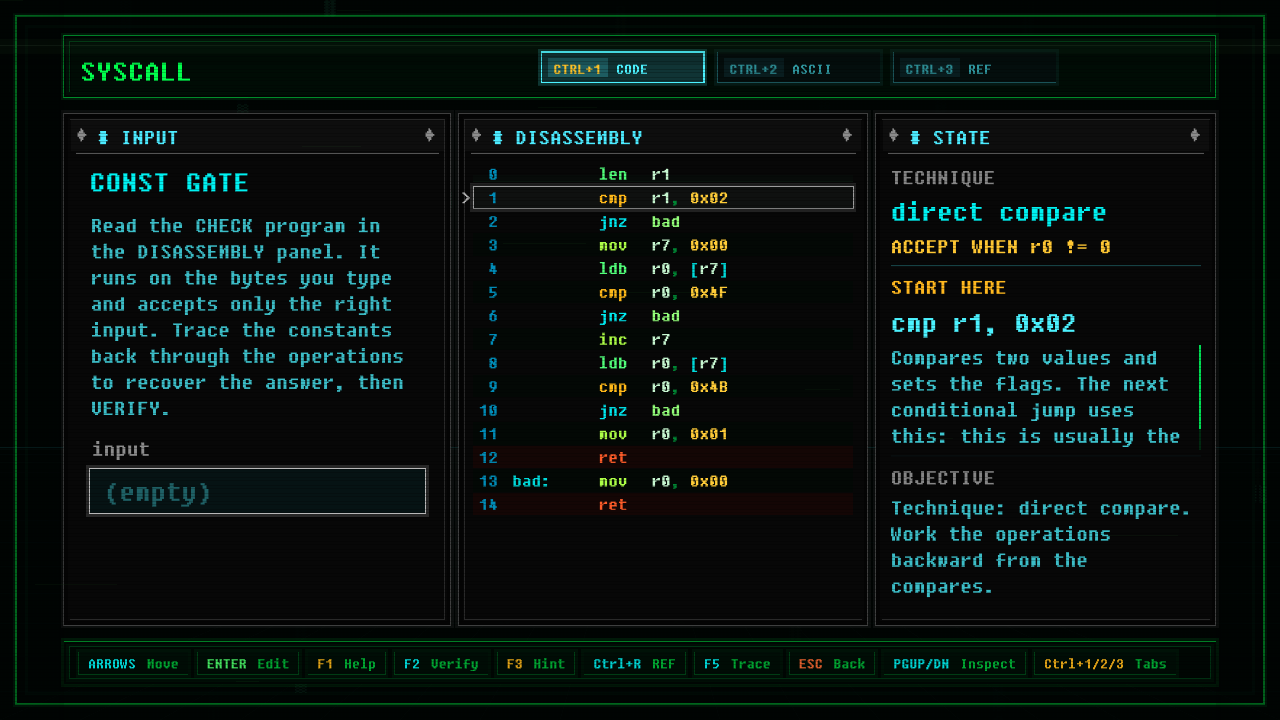
Task: Select line 2 jnz bad
Action: (663, 221)
